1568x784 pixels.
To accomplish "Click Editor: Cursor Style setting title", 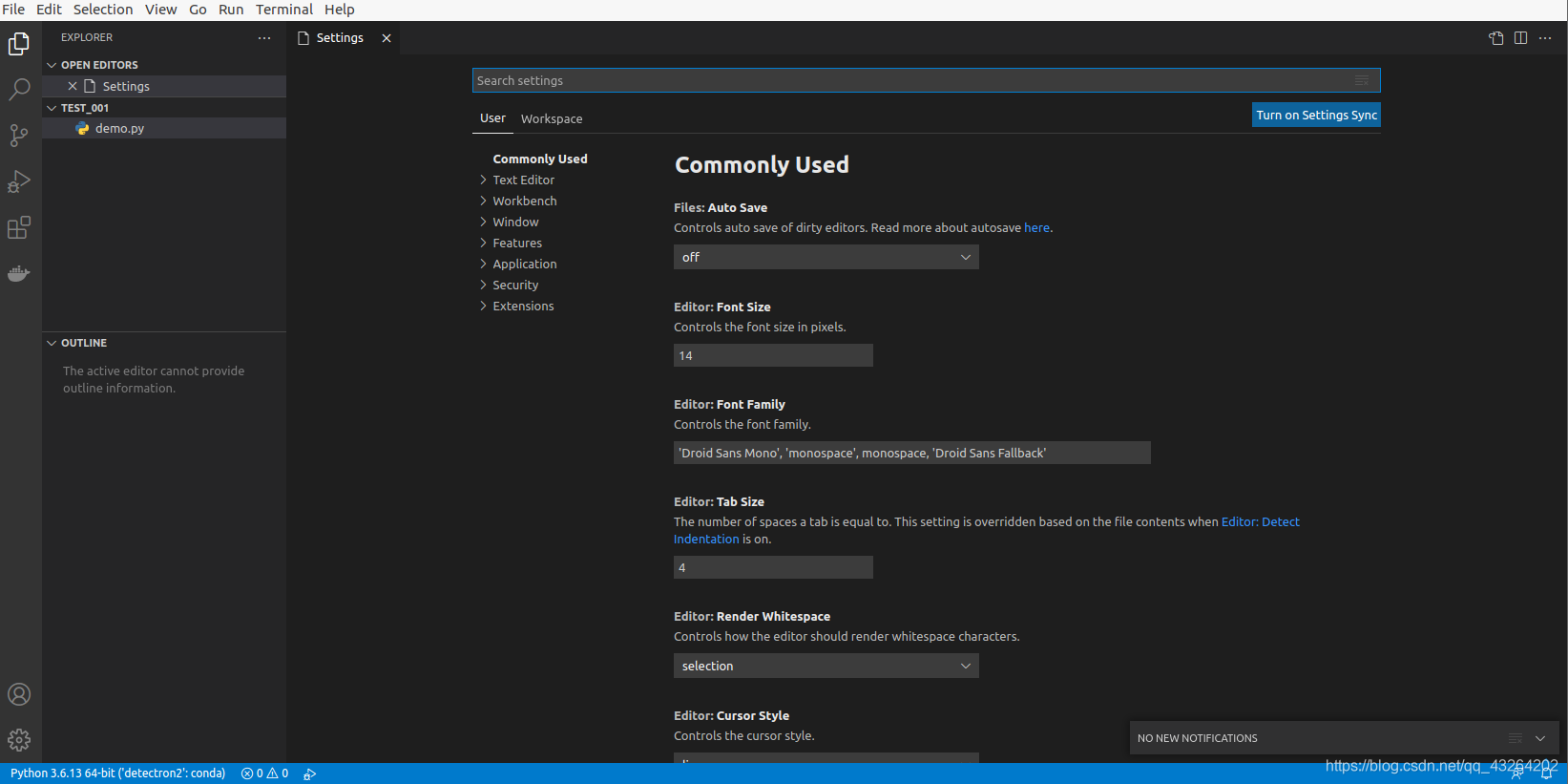I will point(731,715).
